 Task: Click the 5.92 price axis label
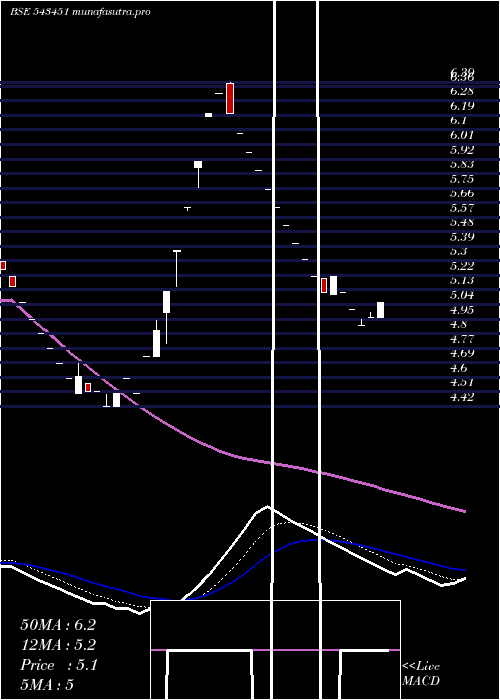(x=462, y=150)
